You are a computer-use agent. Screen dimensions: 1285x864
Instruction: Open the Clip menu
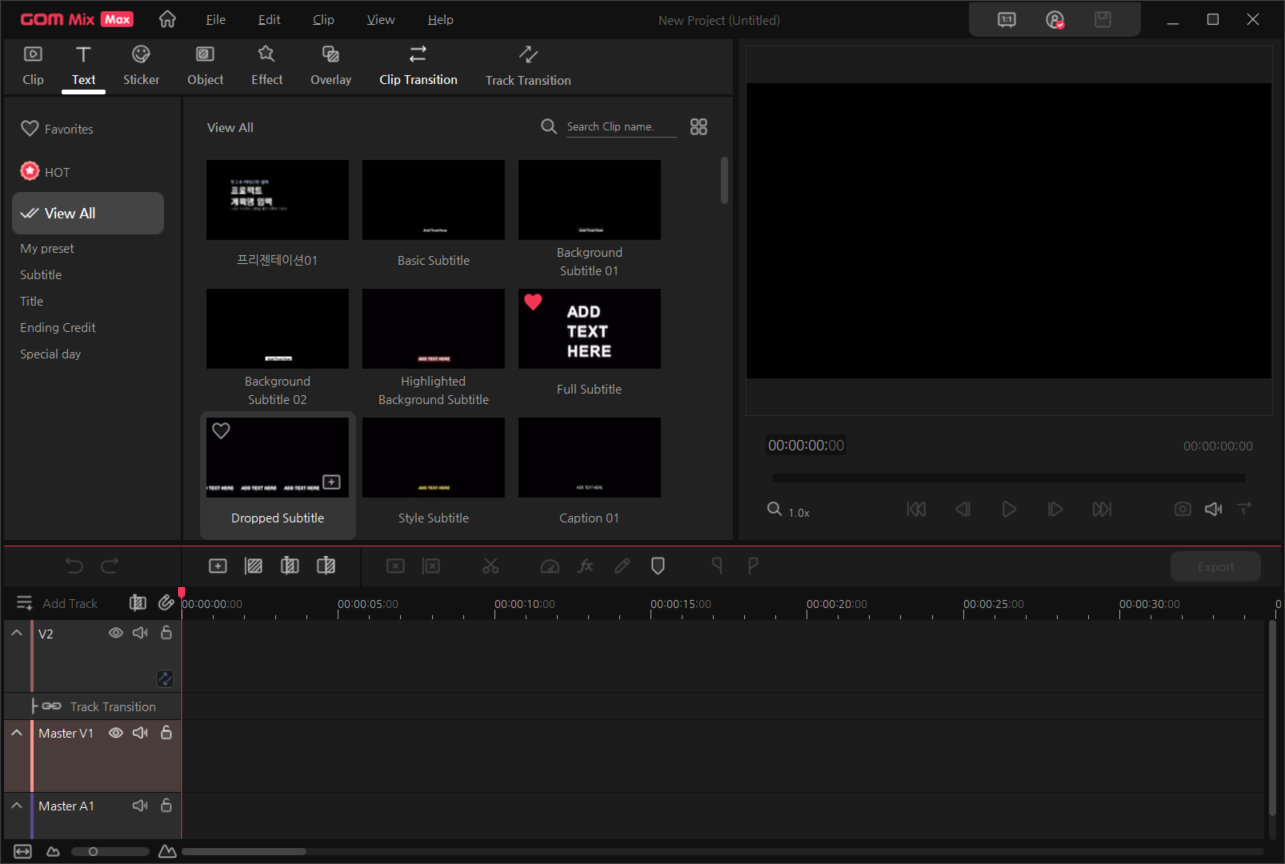click(323, 20)
